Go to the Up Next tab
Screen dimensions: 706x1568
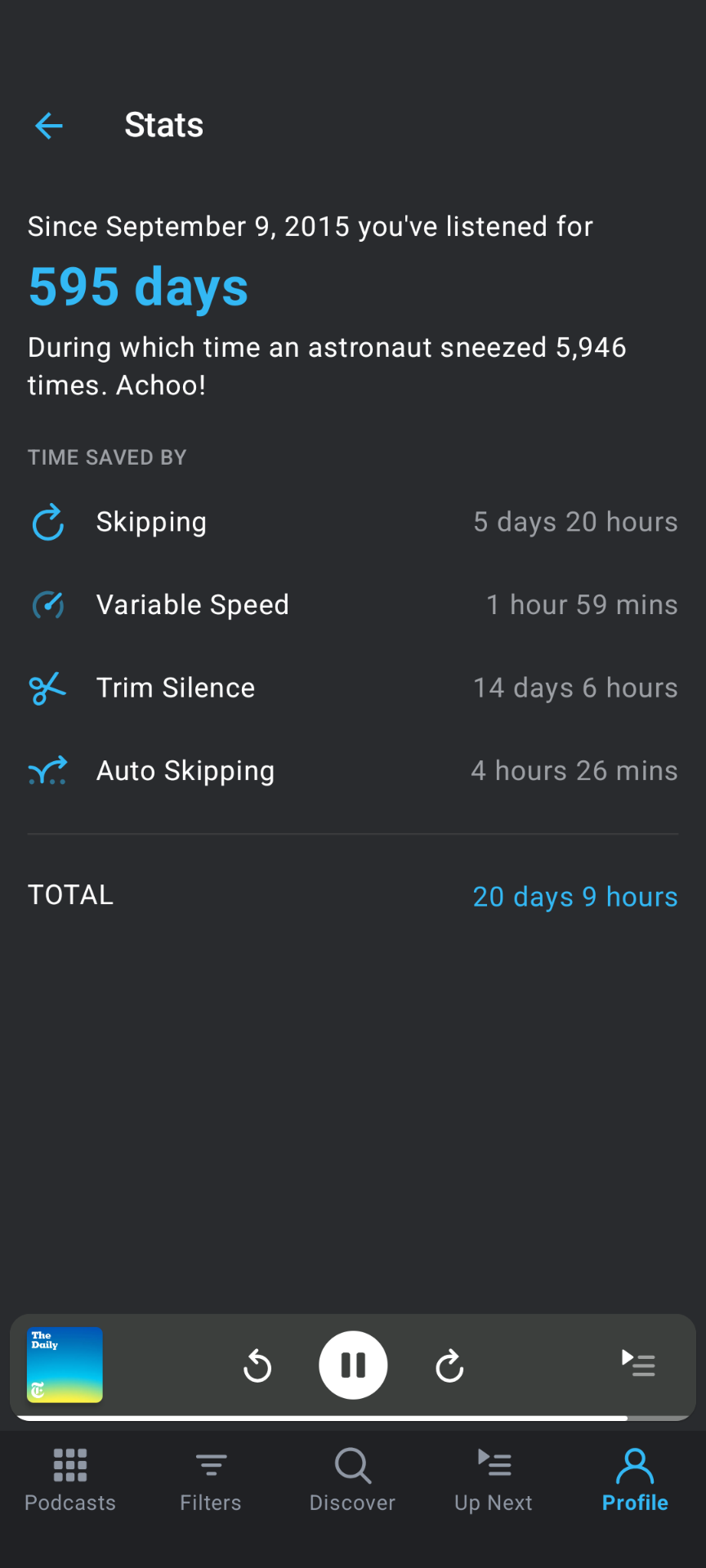click(x=494, y=1480)
